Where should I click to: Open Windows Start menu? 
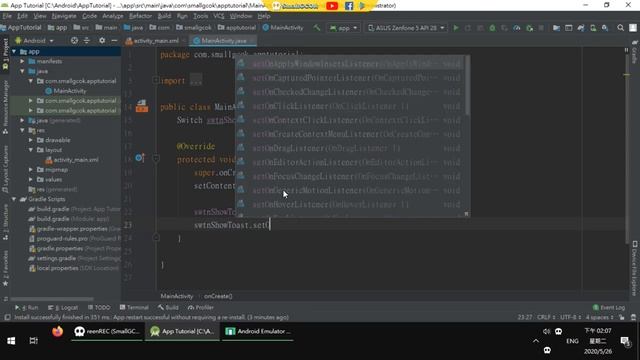11,340
